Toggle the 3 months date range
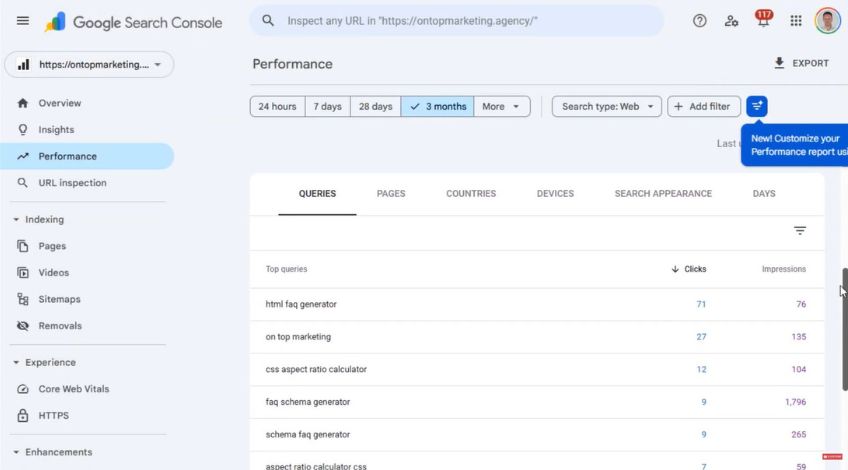The image size is (848, 470). (438, 107)
